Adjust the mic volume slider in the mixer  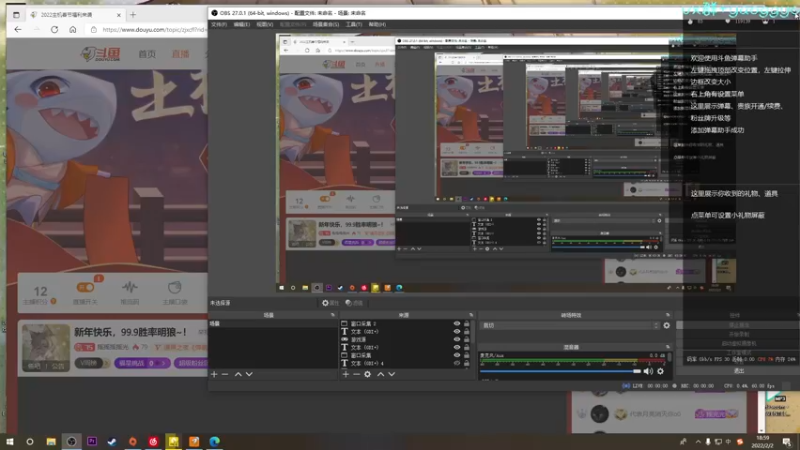(x=560, y=371)
